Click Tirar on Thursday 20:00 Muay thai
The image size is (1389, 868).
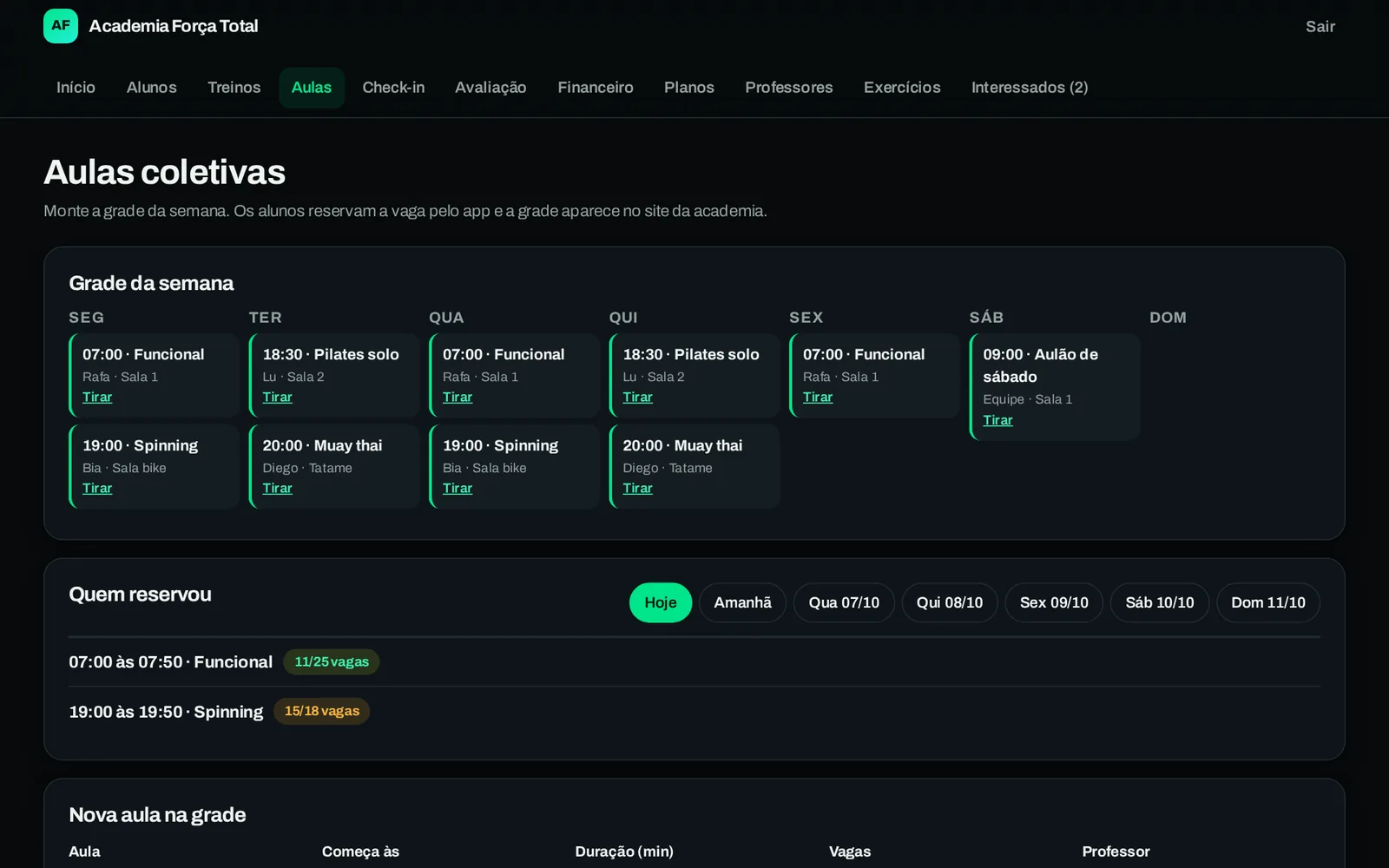point(637,488)
